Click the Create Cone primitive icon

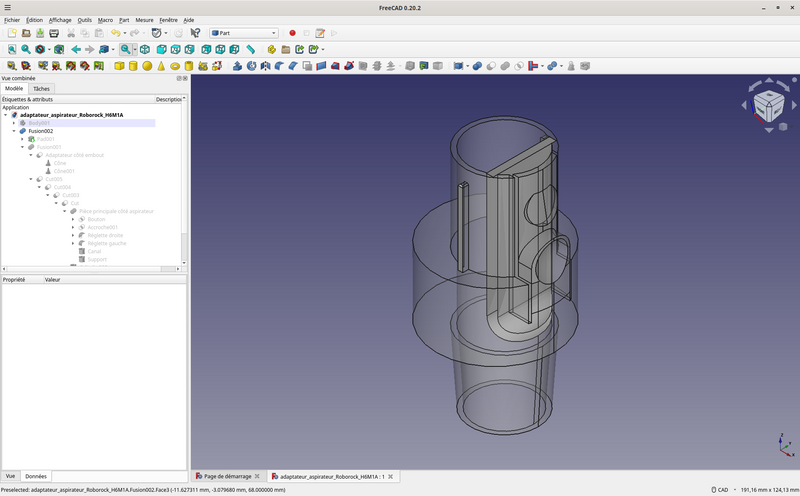click(x=161, y=66)
